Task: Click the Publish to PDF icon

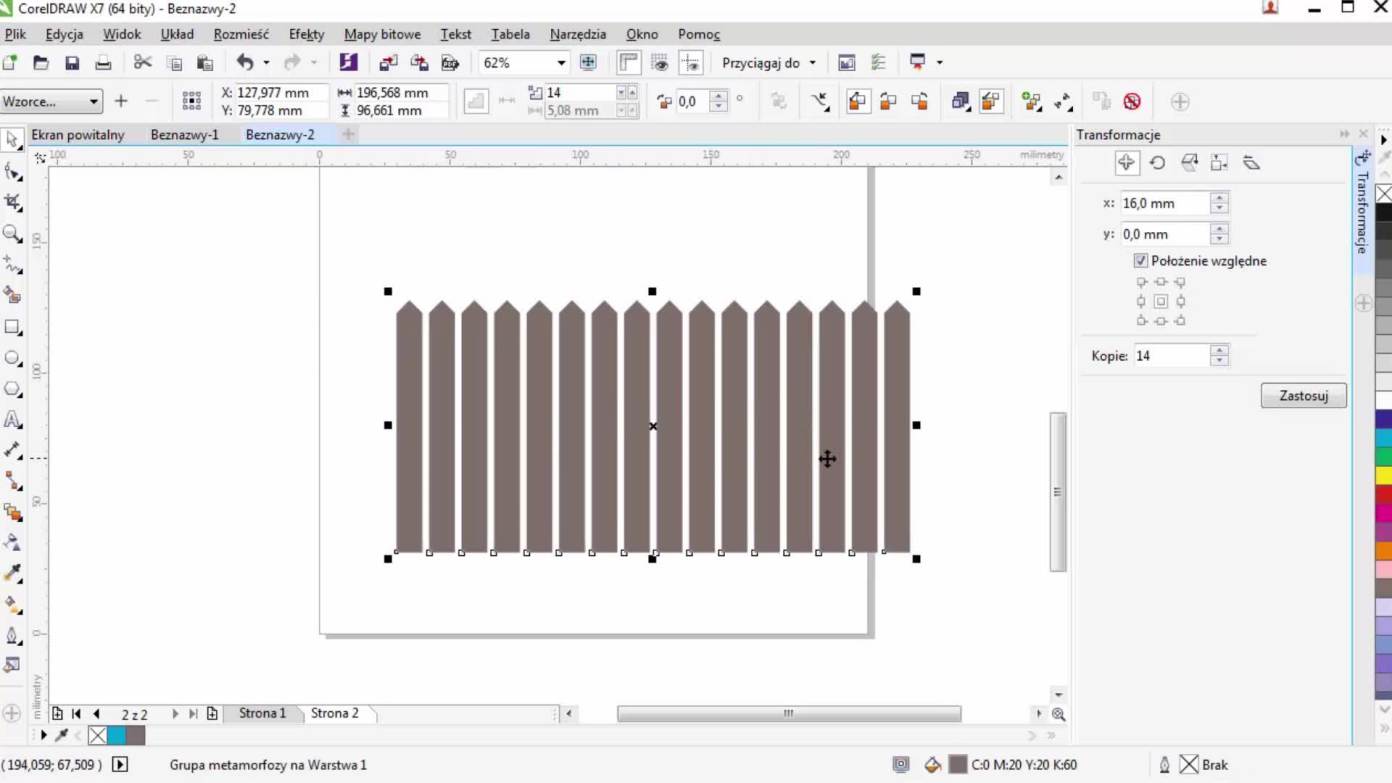Action: pyautogui.click(x=450, y=63)
